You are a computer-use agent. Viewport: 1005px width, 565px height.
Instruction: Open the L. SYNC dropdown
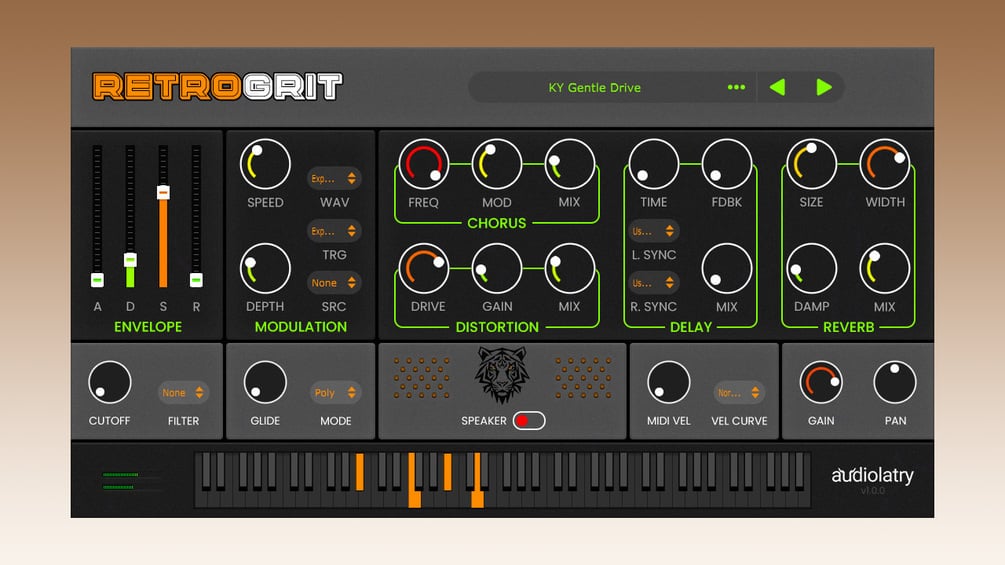tap(653, 231)
